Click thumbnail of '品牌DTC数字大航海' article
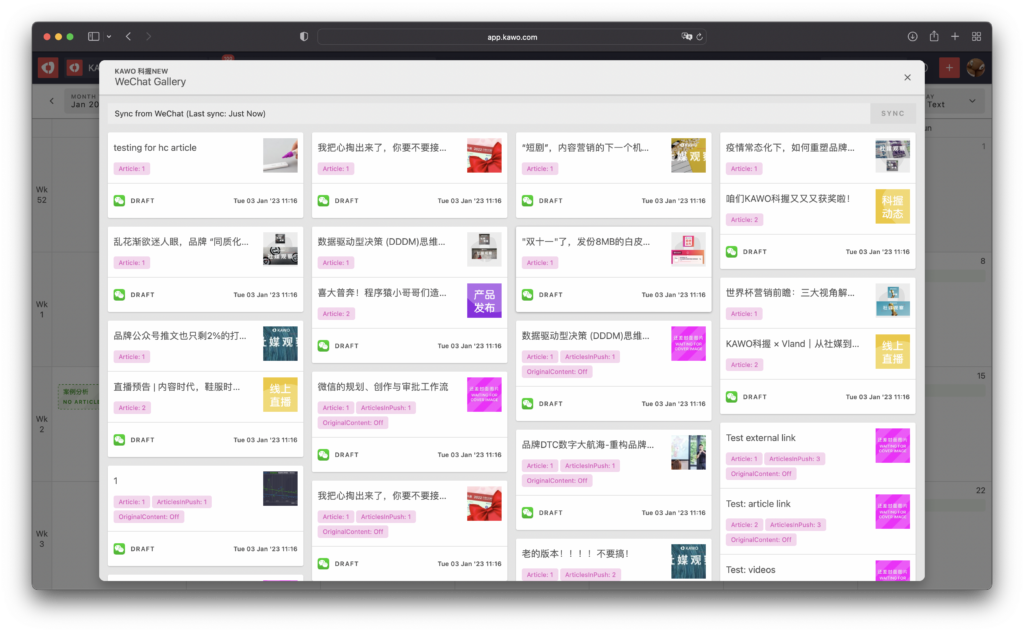 pyautogui.click(x=688, y=452)
